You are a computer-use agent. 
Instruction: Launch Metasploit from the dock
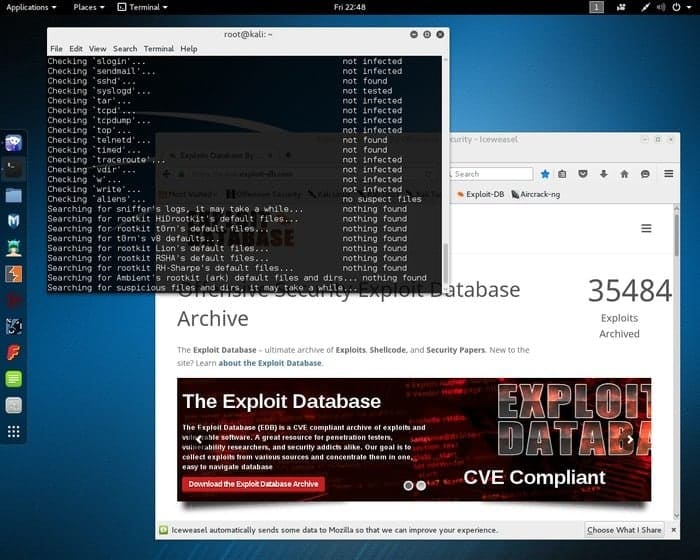13,221
